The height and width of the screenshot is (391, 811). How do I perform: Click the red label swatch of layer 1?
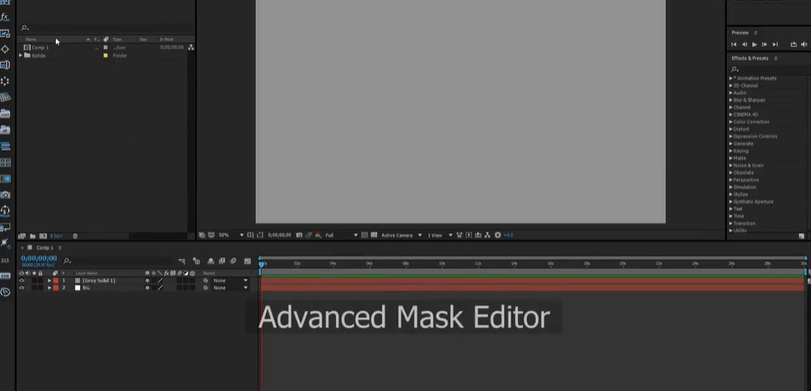(56, 281)
